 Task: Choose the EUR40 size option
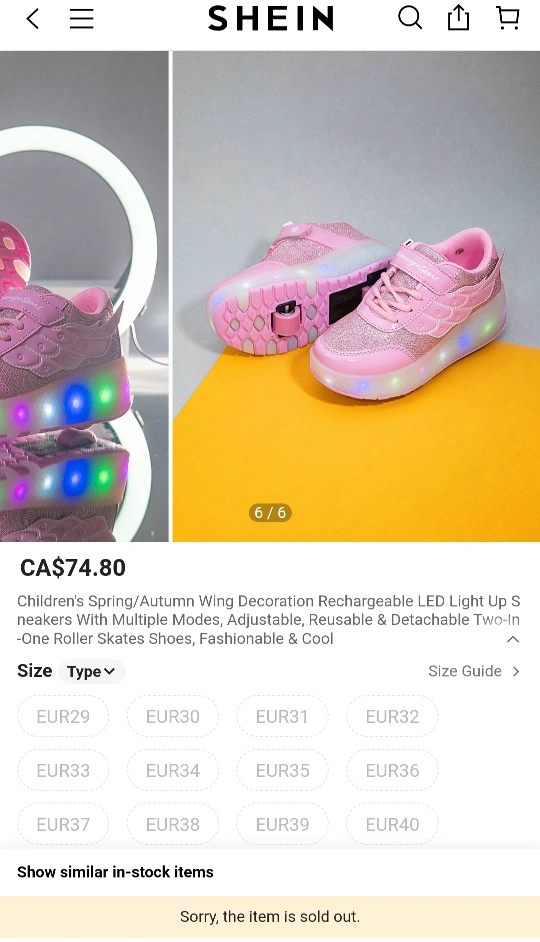coord(392,824)
